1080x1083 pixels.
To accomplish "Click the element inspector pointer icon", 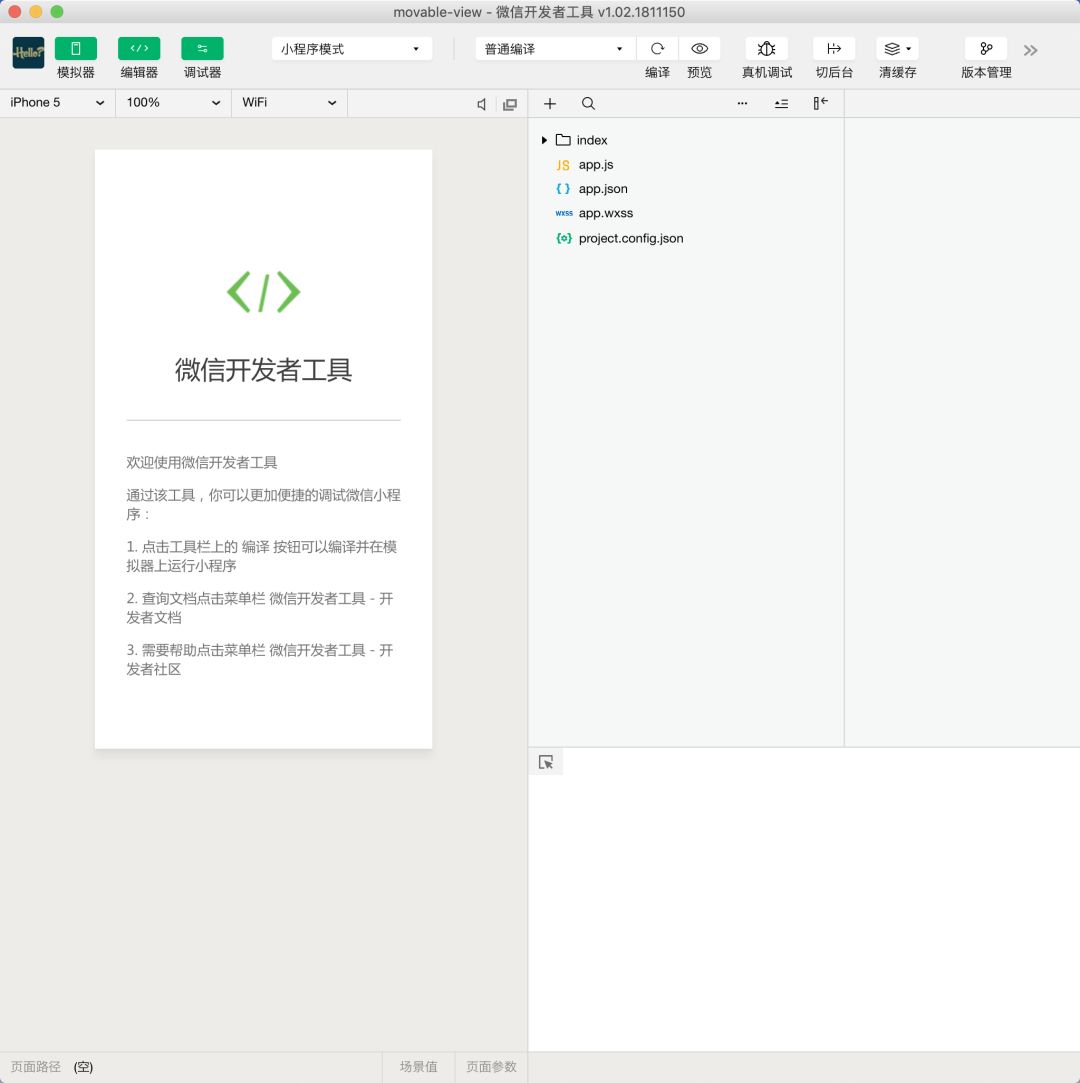I will [546, 762].
